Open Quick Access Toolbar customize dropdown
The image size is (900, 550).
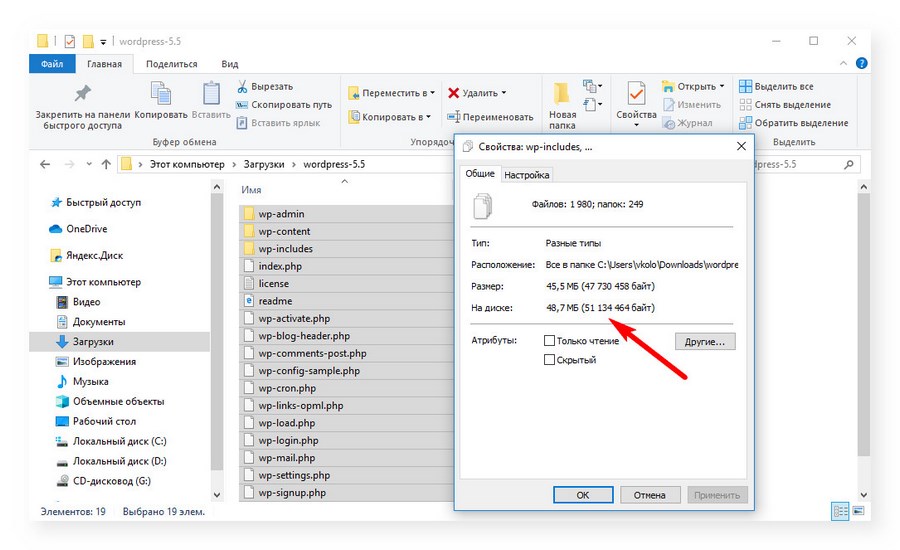[x=103, y=42]
